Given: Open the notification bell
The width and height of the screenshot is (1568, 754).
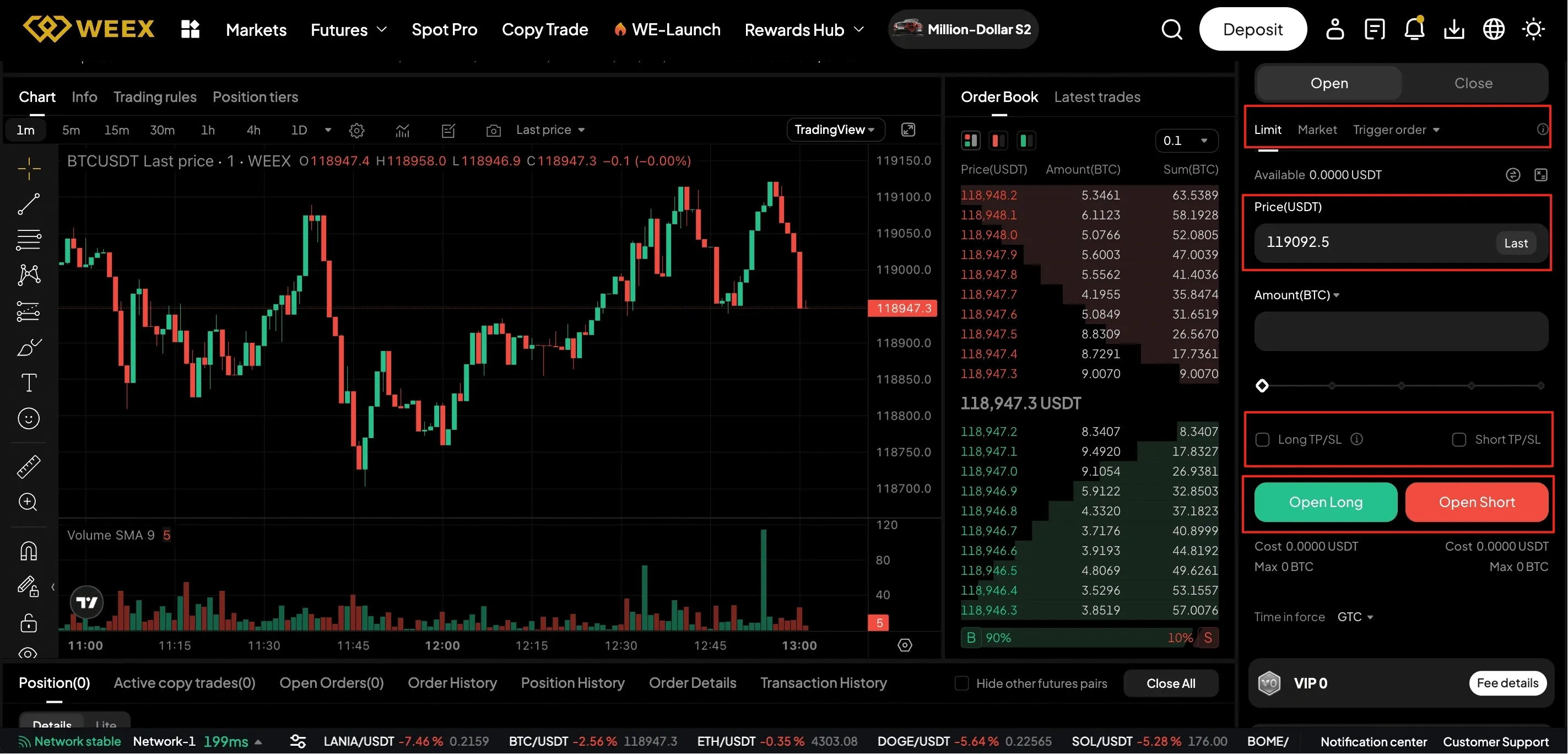Looking at the screenshot, I should (x=1414, y=29).
